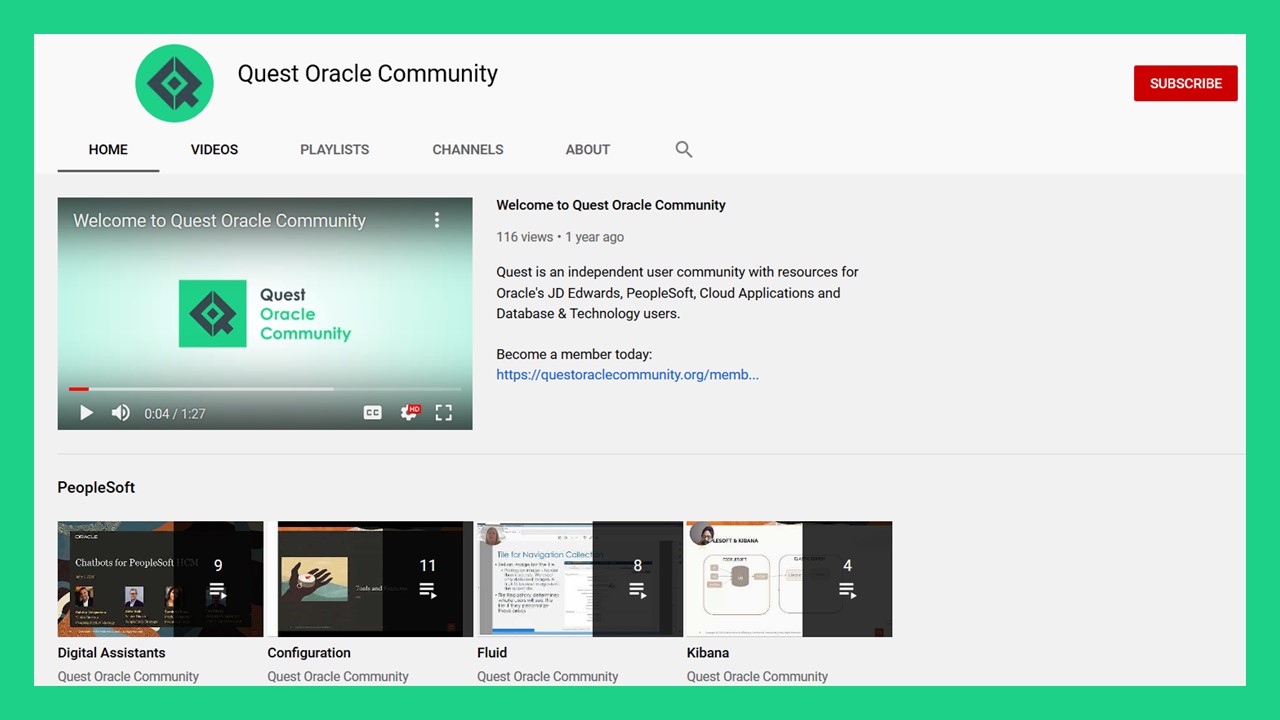Image resolution: width=1280 pixels, height=720 pixels.
Task: Click the Kibana playlist title
Action: coord(708,653)
